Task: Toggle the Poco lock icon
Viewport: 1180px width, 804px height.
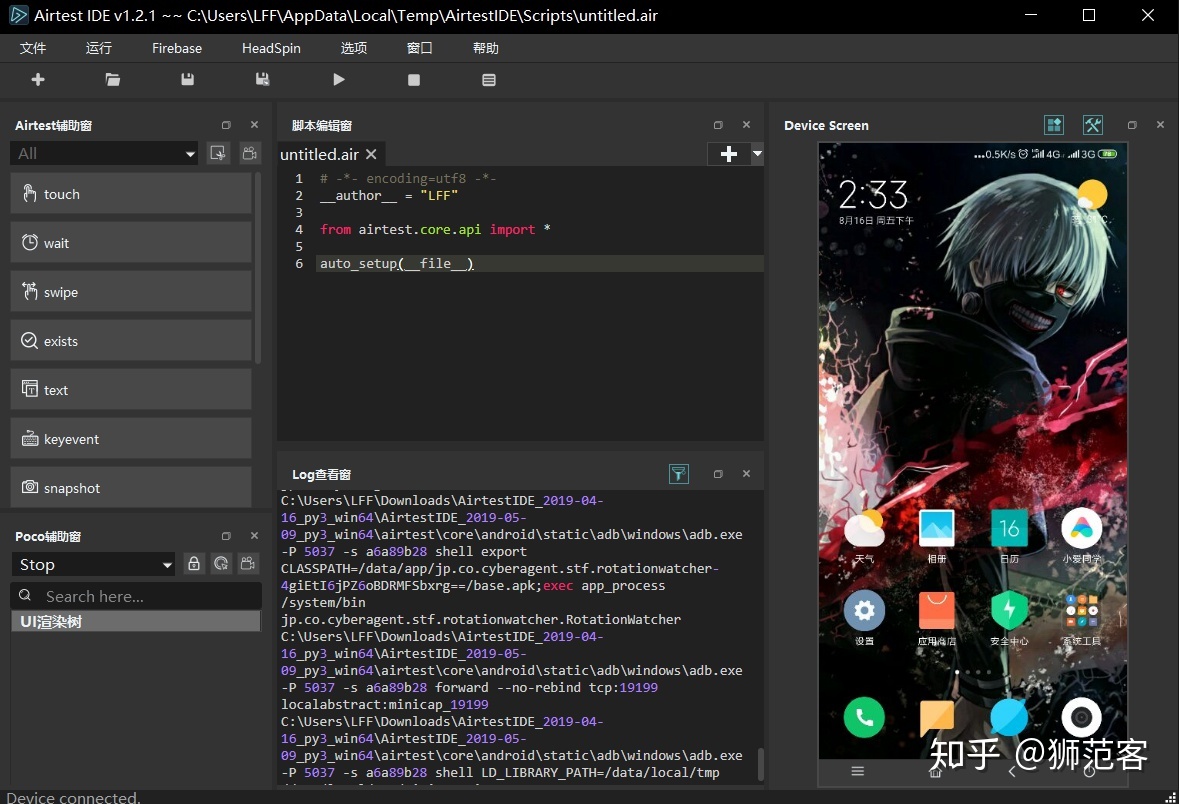Action: tap(194, 564)
